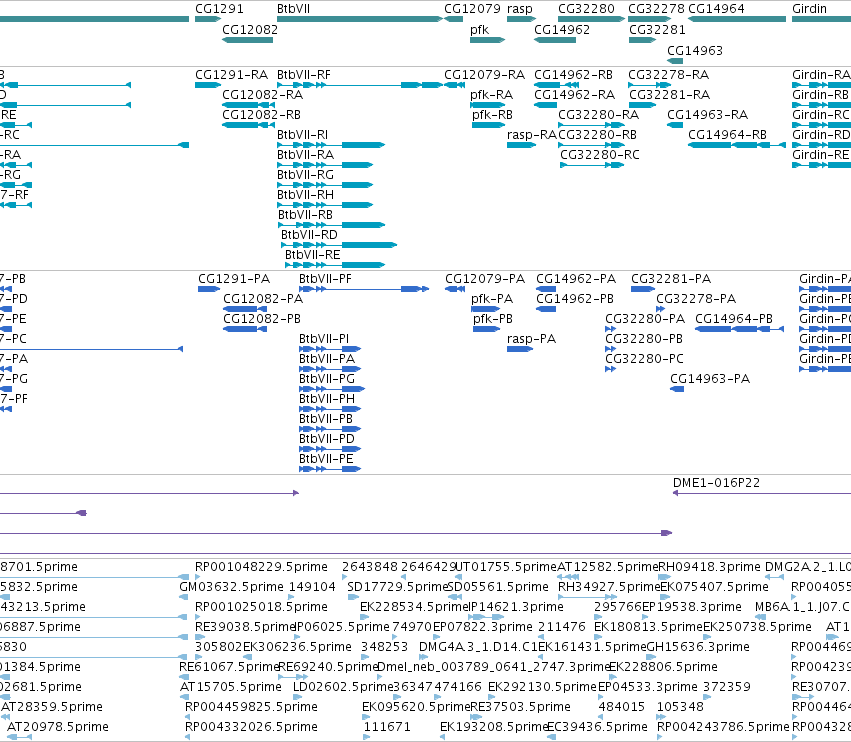Click the AT15705.5prime EST label
This screenshot has width=851, height=742.
(x=231, y=687)
